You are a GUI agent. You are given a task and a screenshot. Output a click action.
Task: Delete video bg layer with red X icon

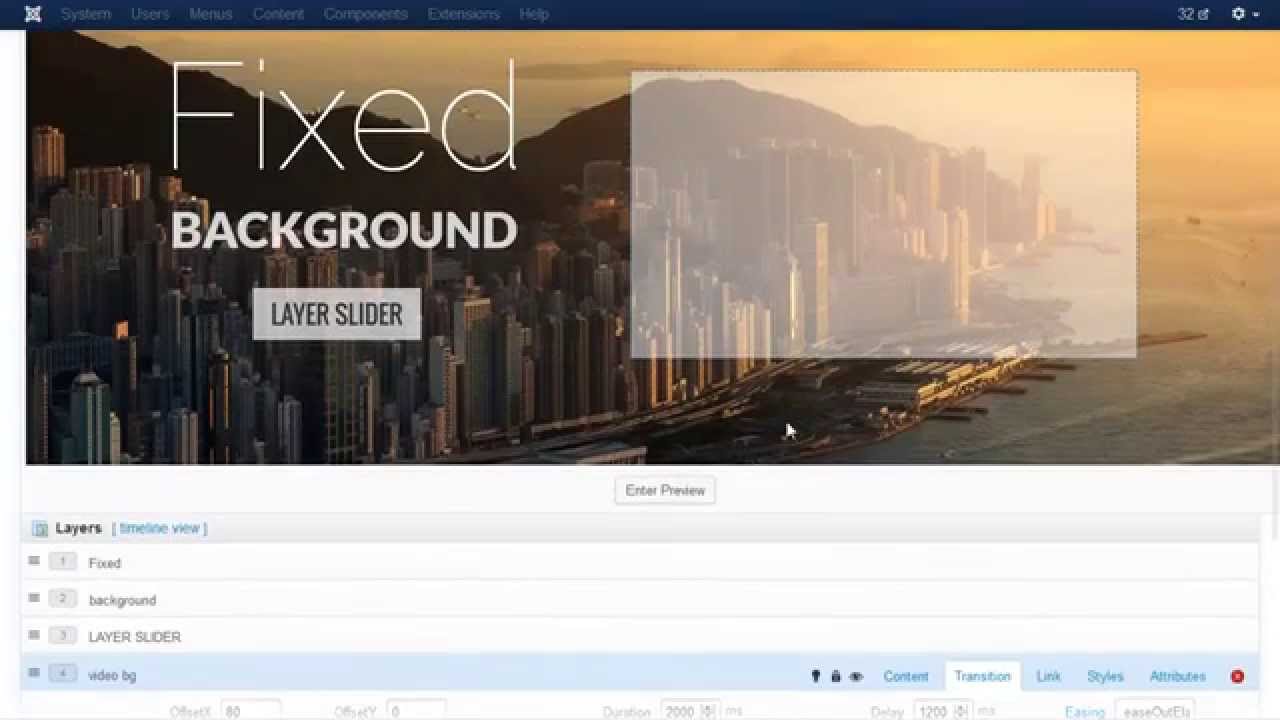click(1237, 677)
